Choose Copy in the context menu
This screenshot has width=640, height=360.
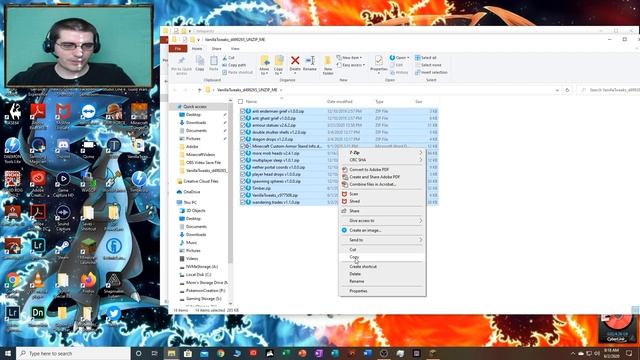pos(382,257)
